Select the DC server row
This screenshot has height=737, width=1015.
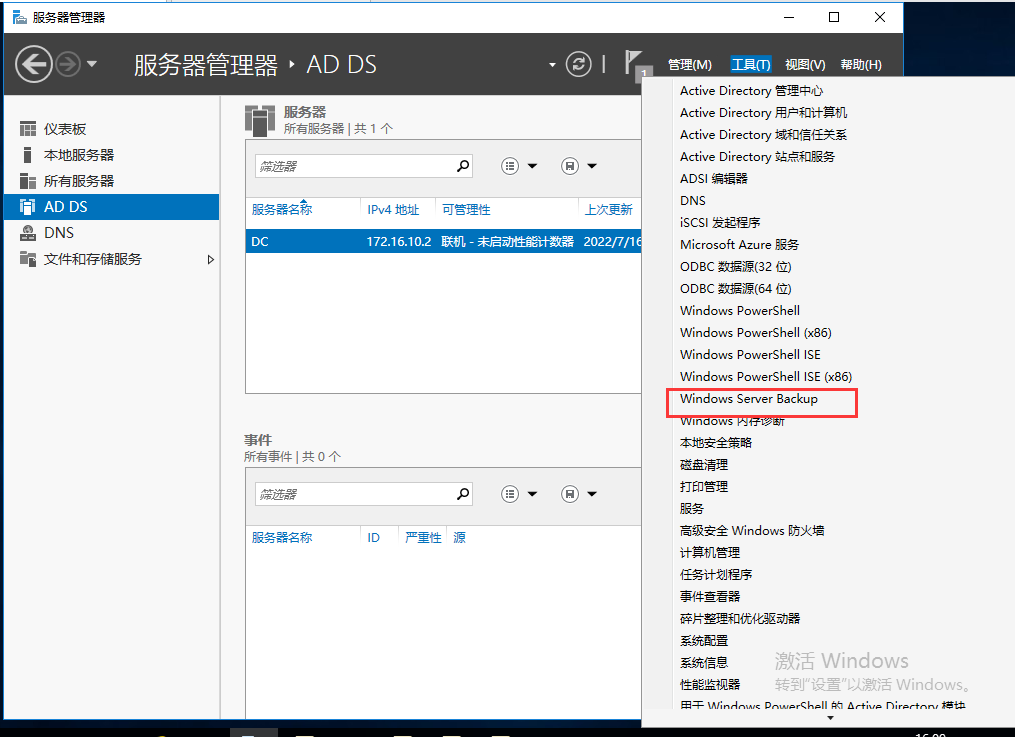pyautogui.click(x=443, y=241)
